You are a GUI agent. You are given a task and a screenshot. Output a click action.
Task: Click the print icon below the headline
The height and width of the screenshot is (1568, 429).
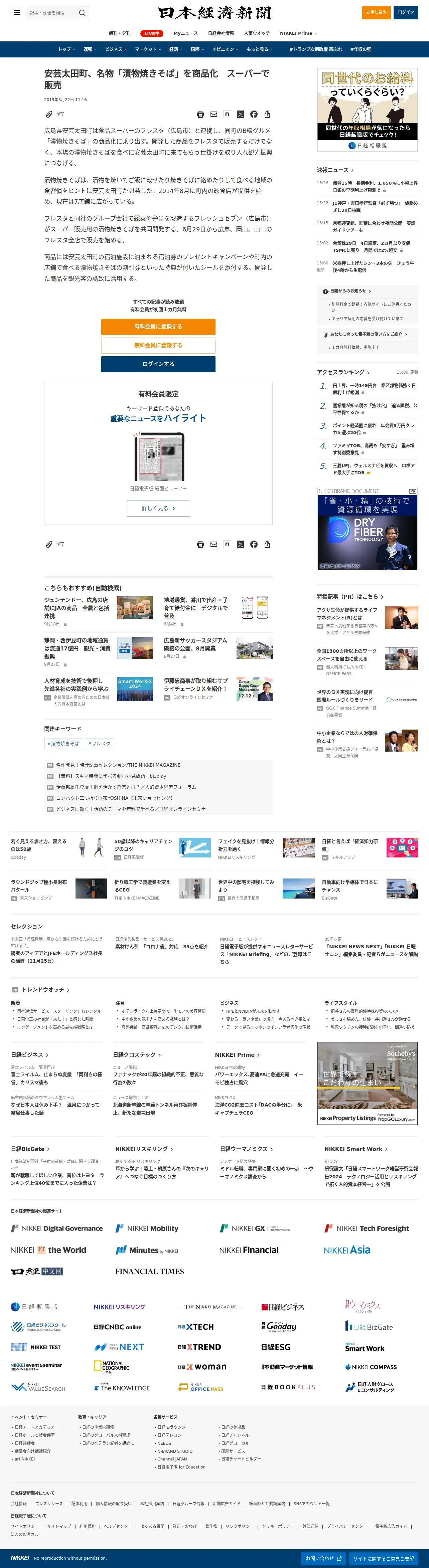coord(200,114)
